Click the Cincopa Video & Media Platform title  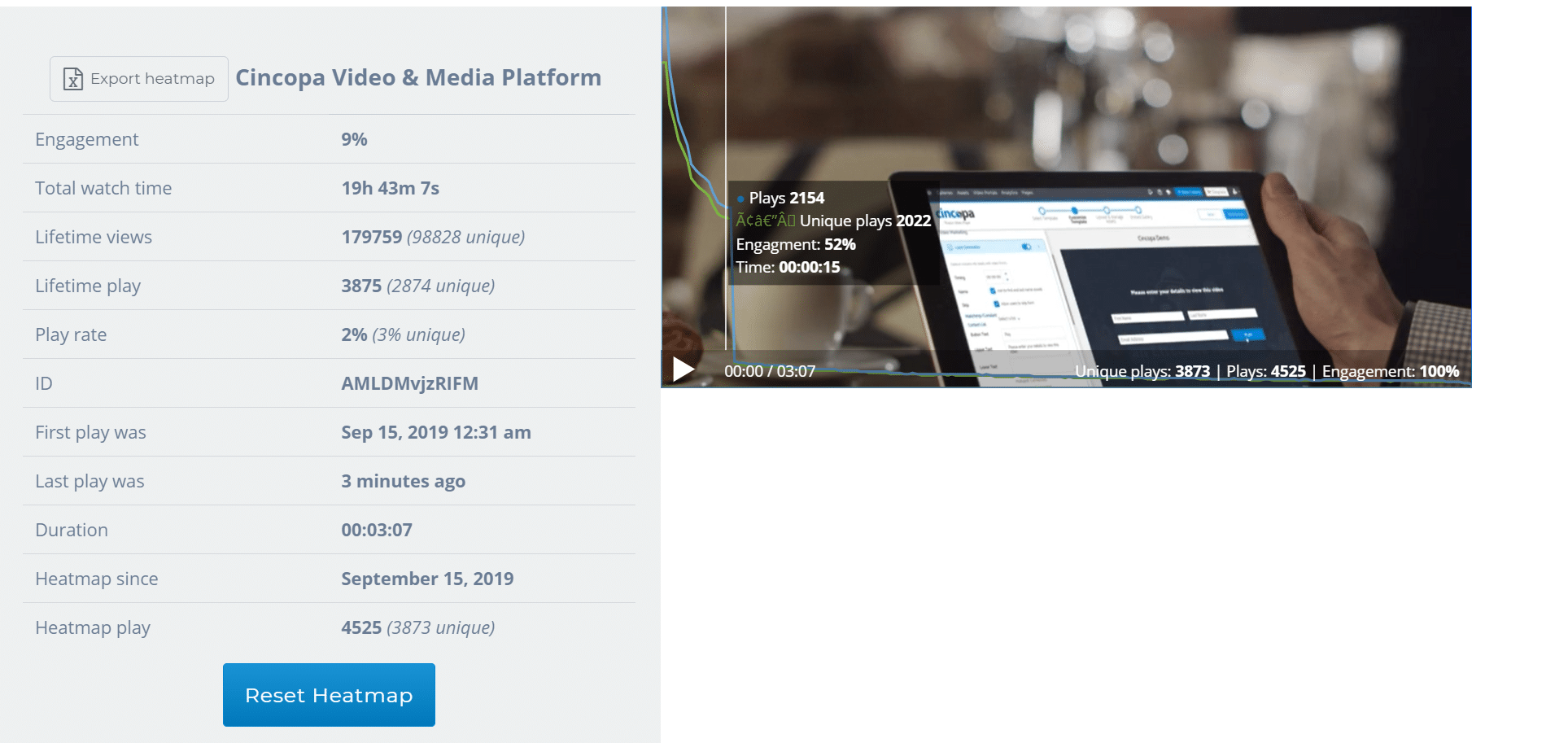coord(418,77)
